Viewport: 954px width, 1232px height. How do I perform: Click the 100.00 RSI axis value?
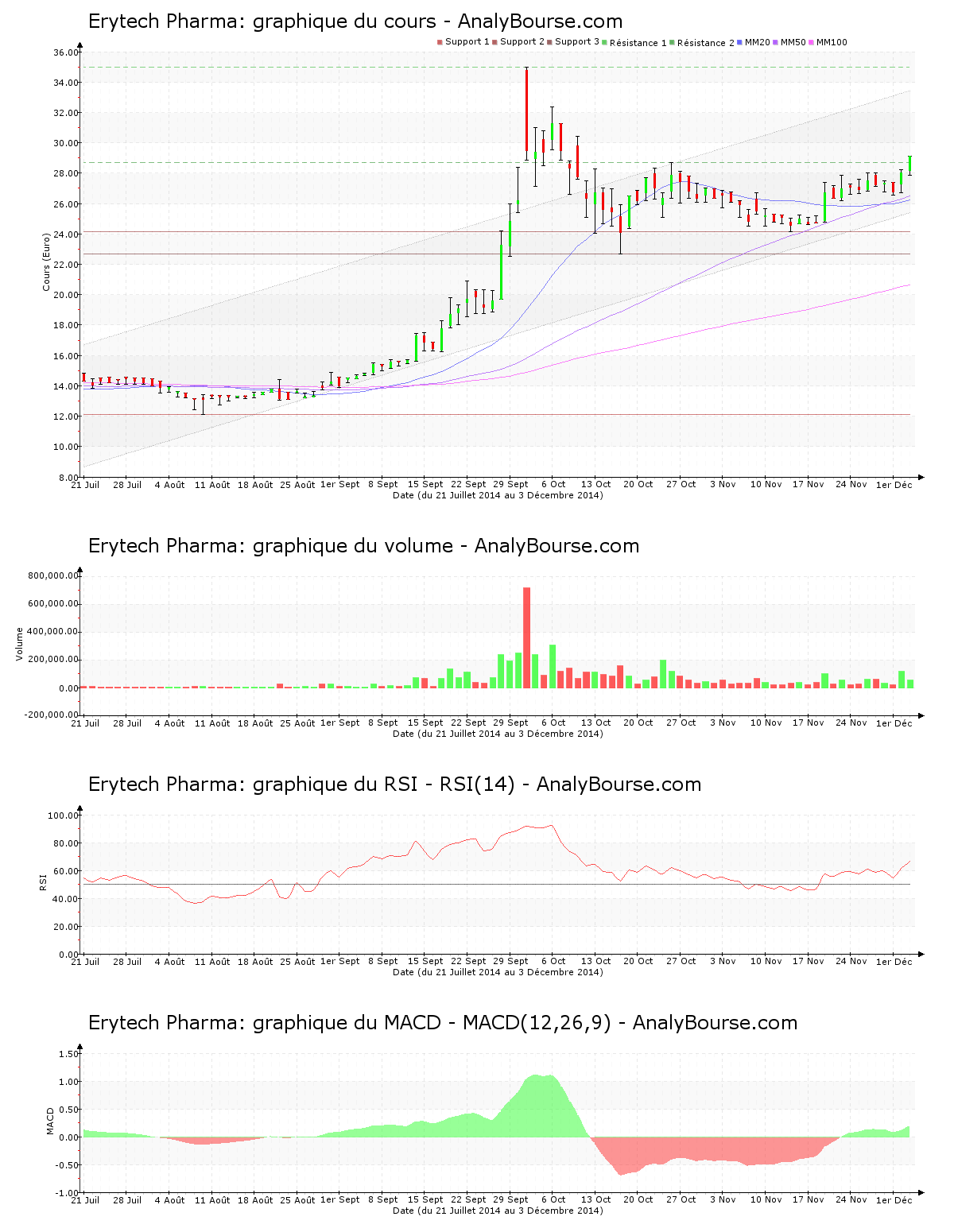pos(63,816)
